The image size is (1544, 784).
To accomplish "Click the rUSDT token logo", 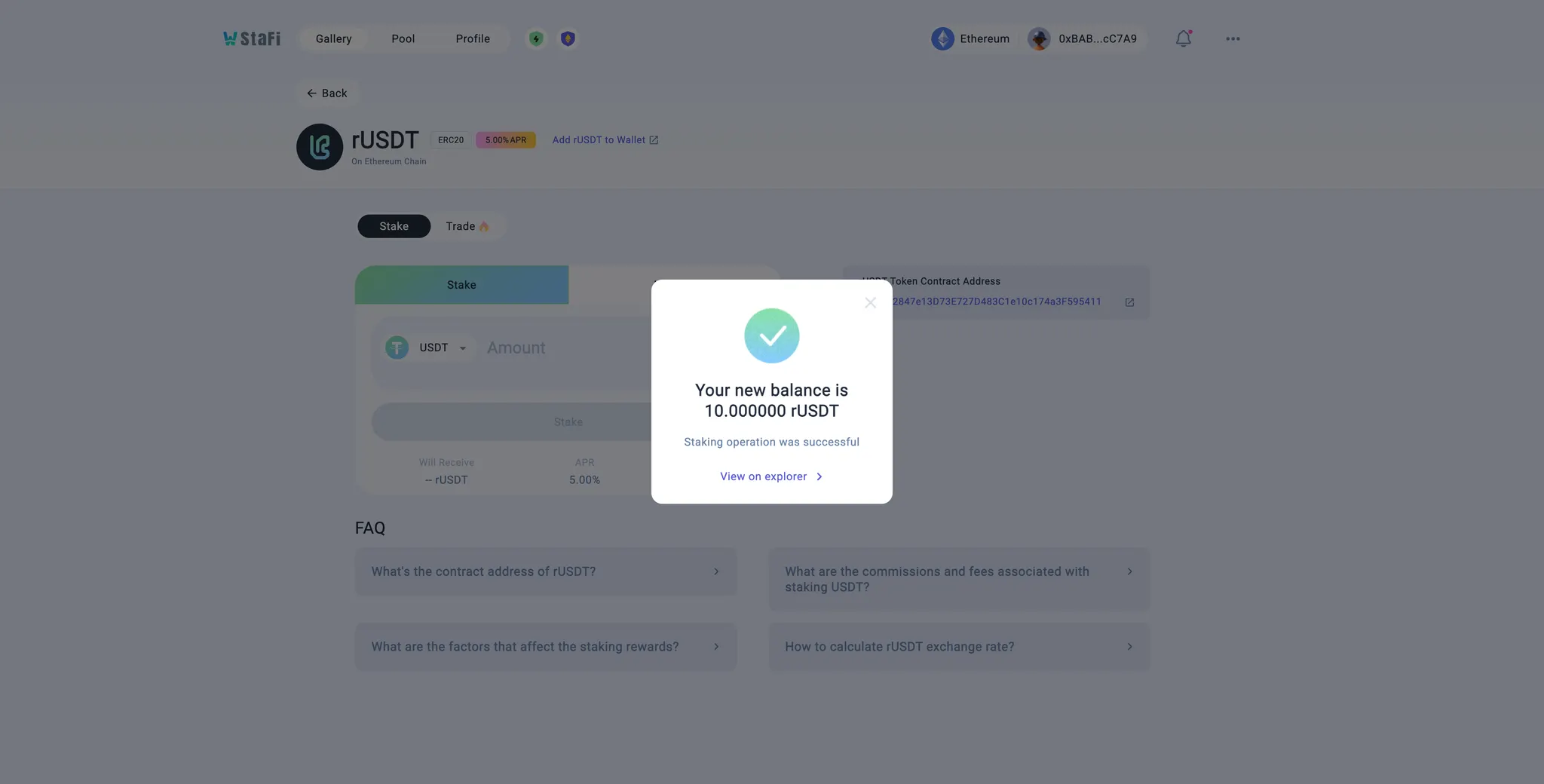I will 320,147.
